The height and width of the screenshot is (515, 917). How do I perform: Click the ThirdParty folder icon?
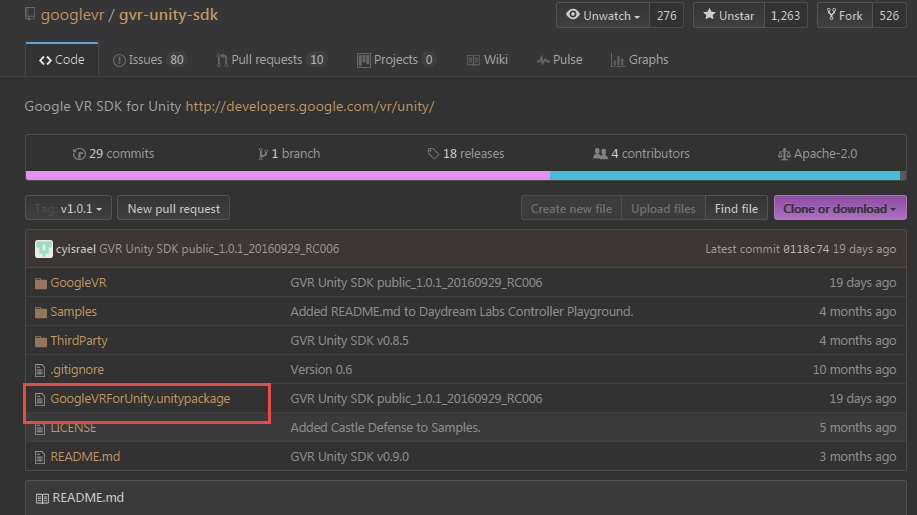[x=40, y=341]
